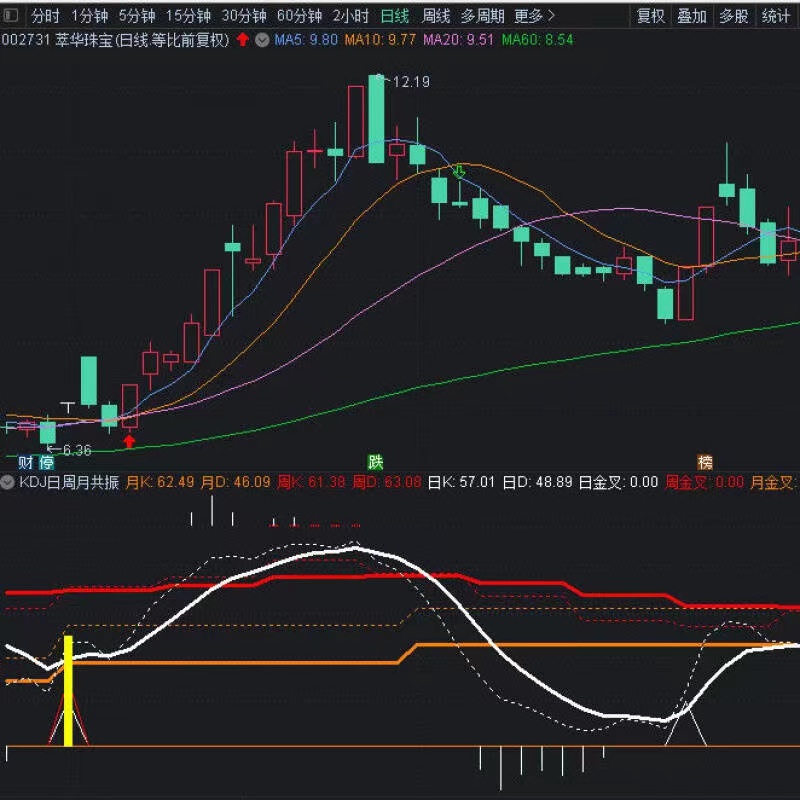This screenshot has width=800, height=800.
Task: Click the yellow signal bar in KDJ panel
Action: [68, 690]
